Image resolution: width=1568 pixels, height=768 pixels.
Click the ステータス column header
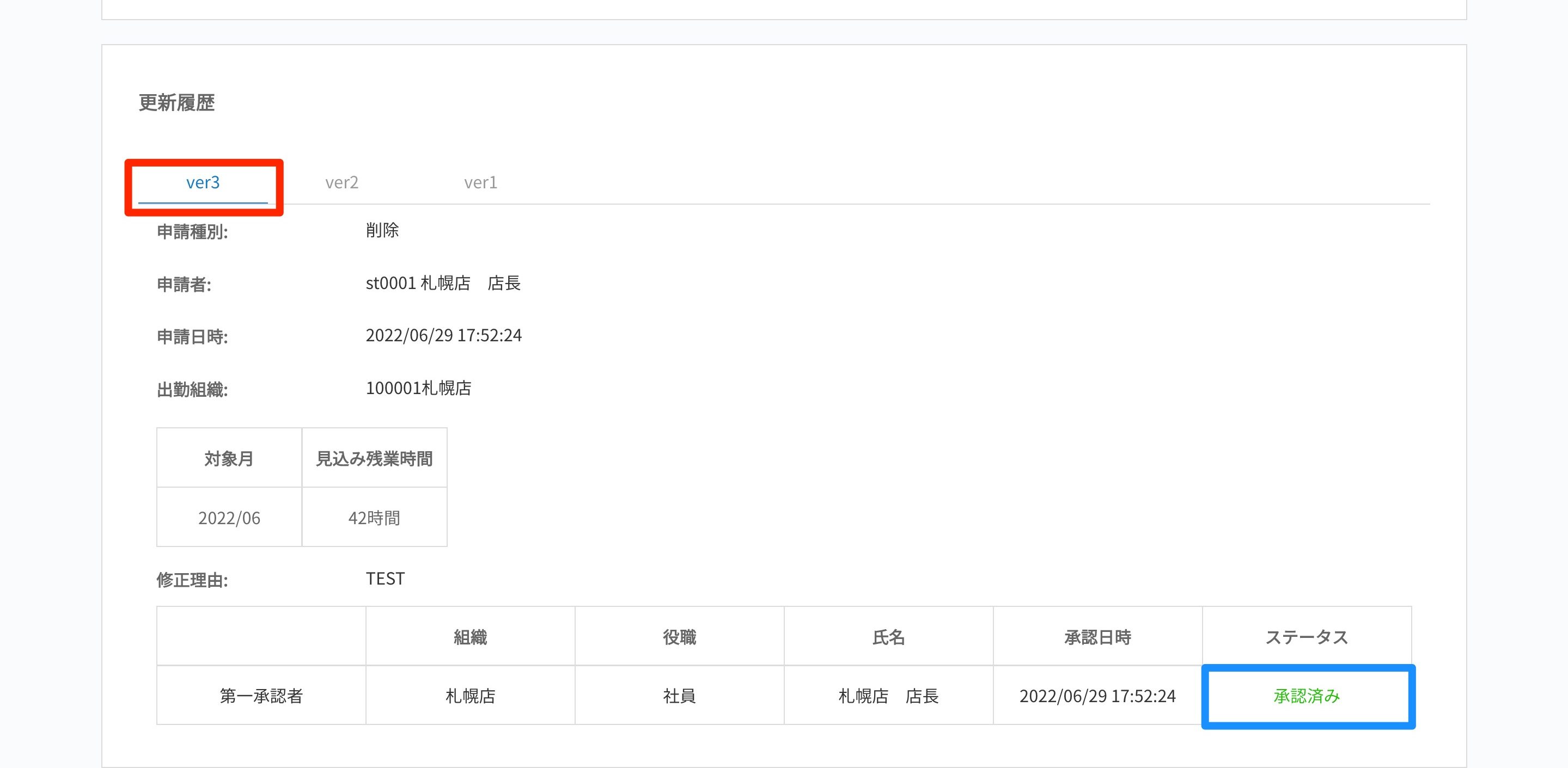pos(1306,637)
